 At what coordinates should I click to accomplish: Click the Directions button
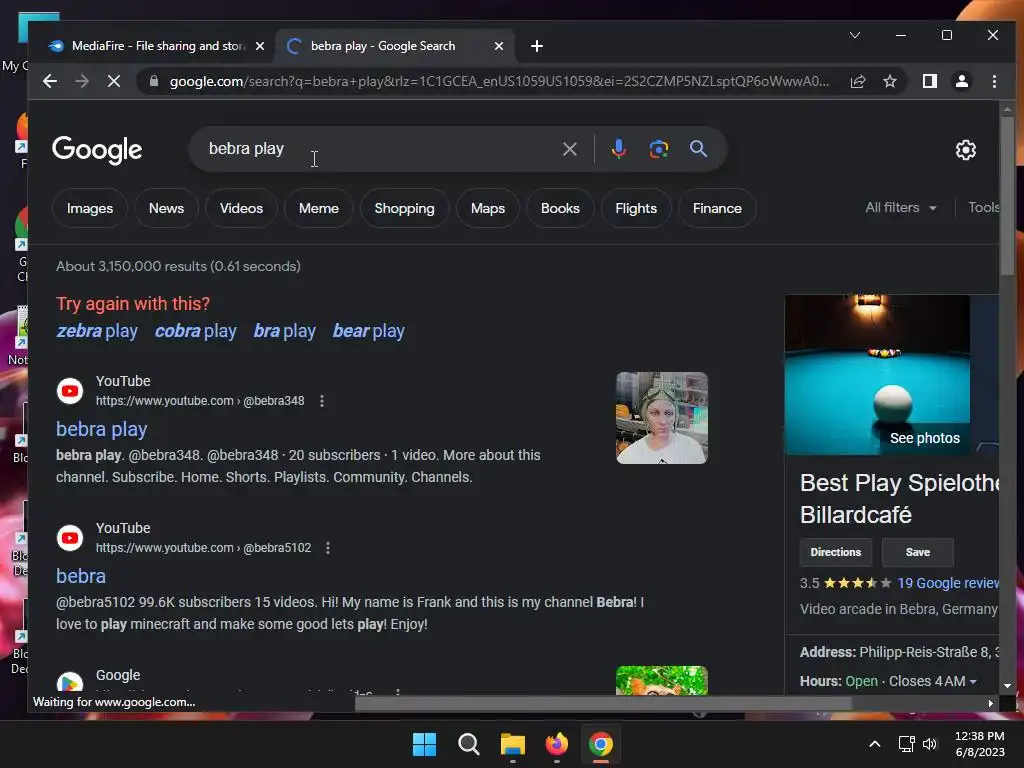(835, 552)
